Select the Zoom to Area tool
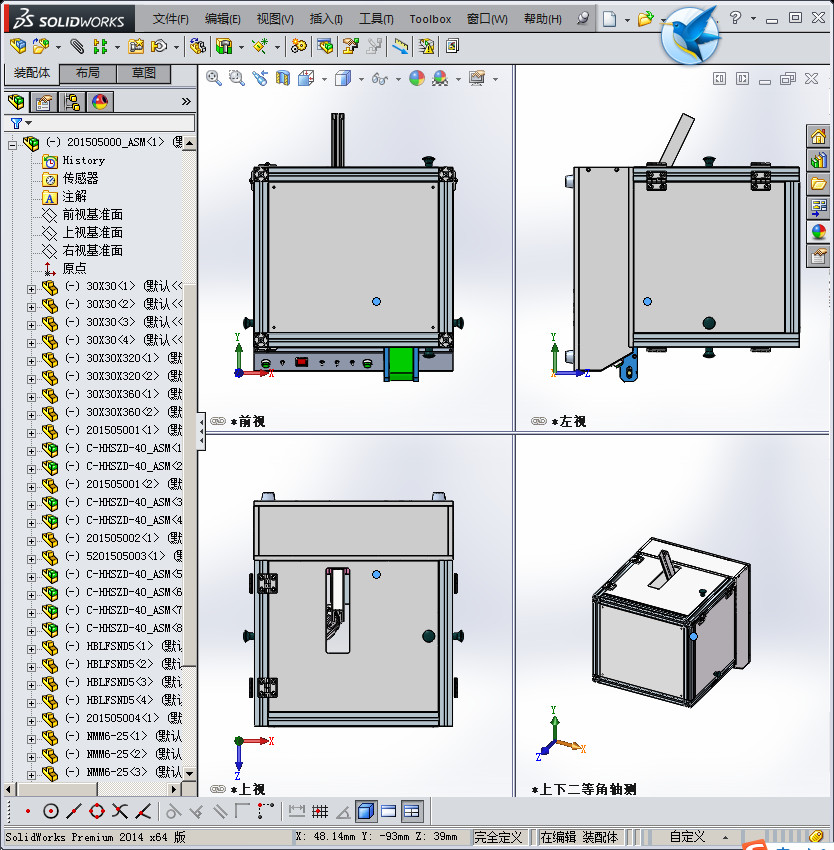This screenshot has width=834, height=850. pyautogui.click(x=236, y=79)
